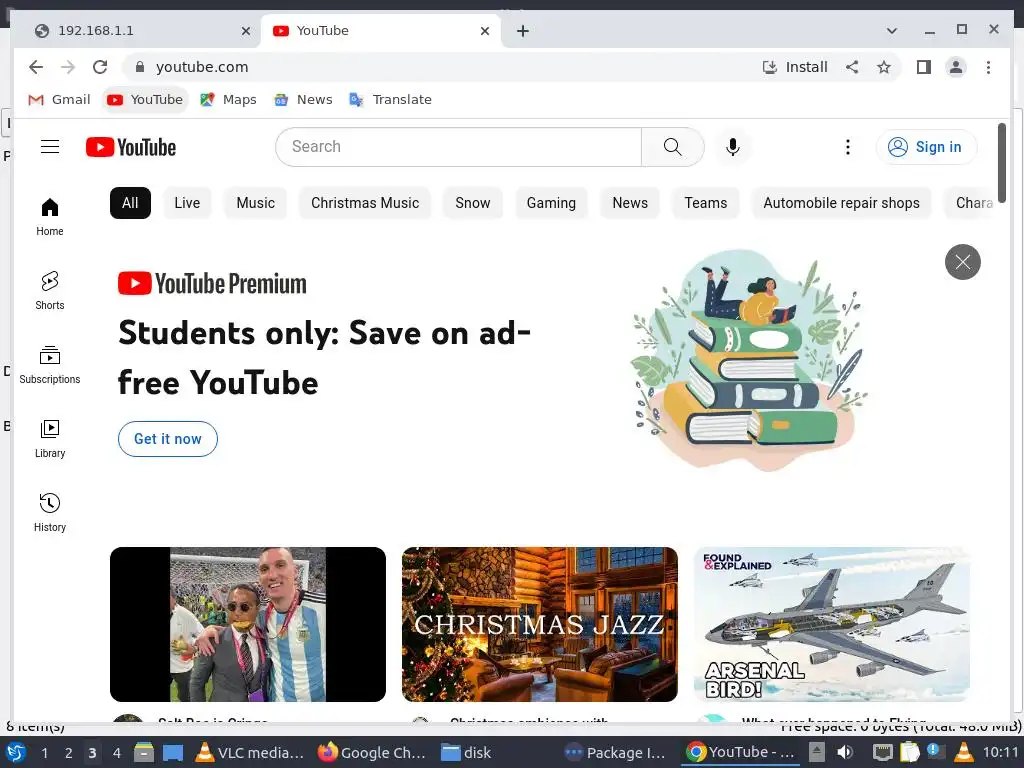The height and width of the screenshot is (768, 1024).
Task: Open History in sidebar
Action: 50,513
